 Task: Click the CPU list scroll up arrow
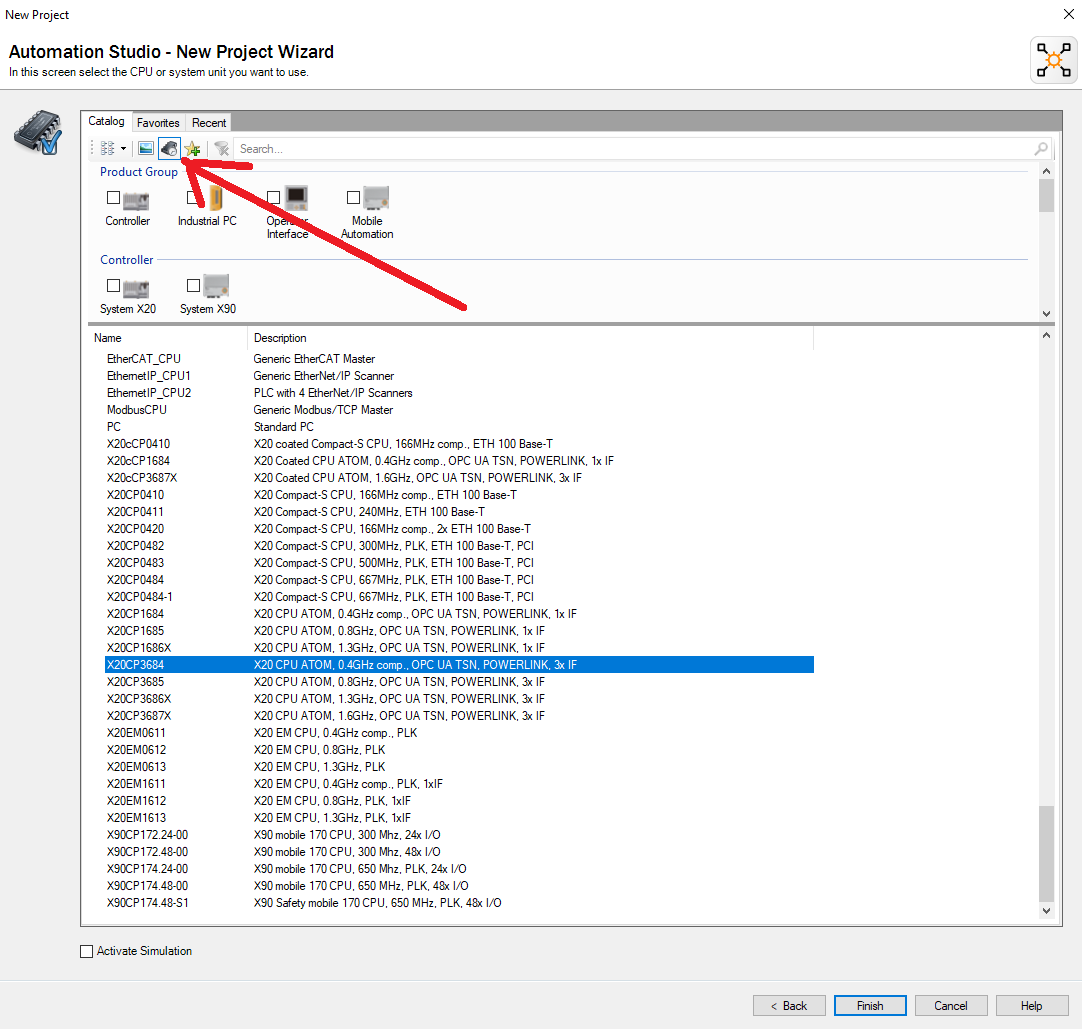pos(1046,335)
